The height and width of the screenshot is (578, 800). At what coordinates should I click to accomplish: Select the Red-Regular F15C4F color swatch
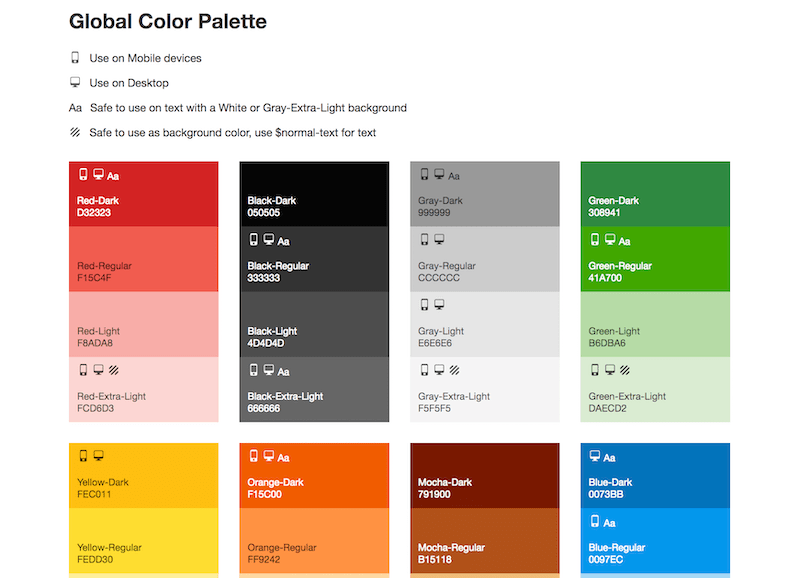[143, 262]
